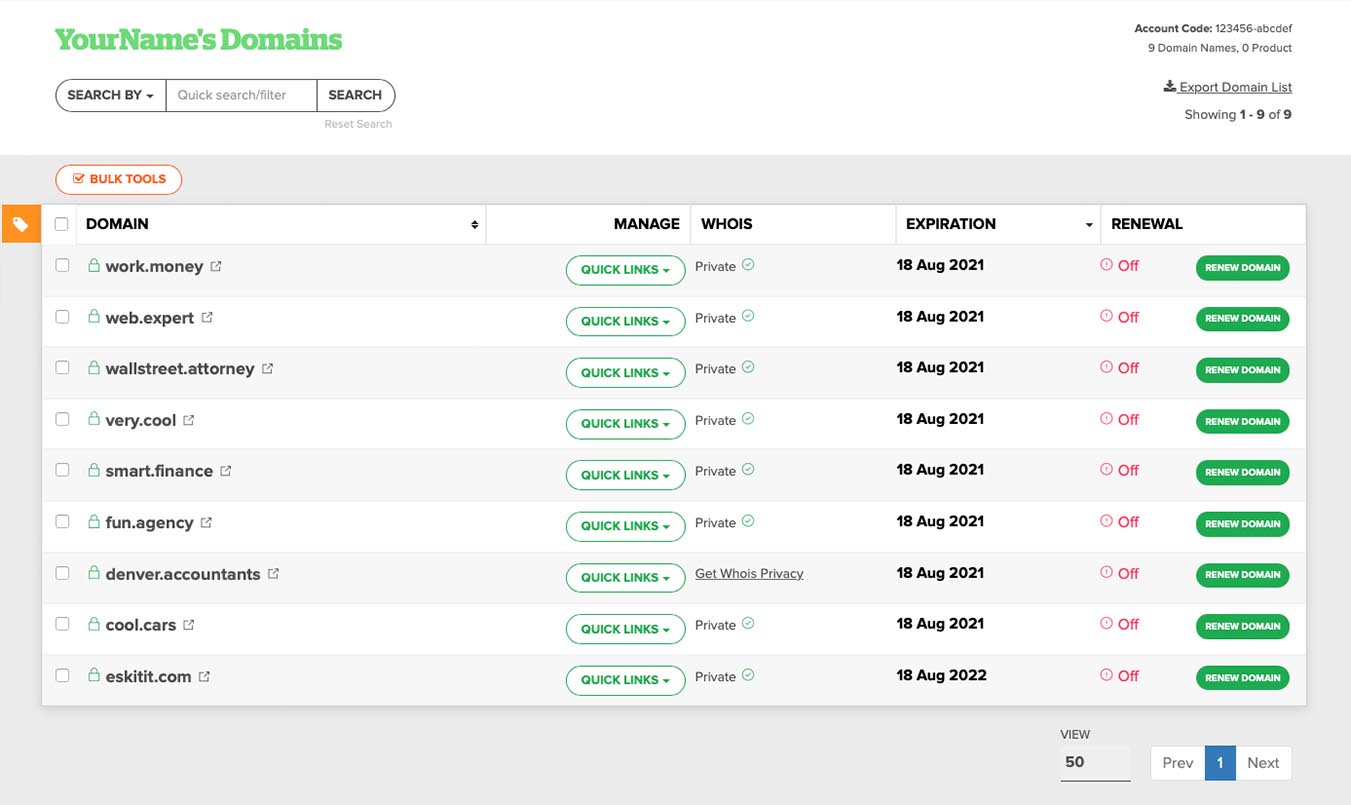Sort by the DOMAIN column arrows

coord(474,225)
